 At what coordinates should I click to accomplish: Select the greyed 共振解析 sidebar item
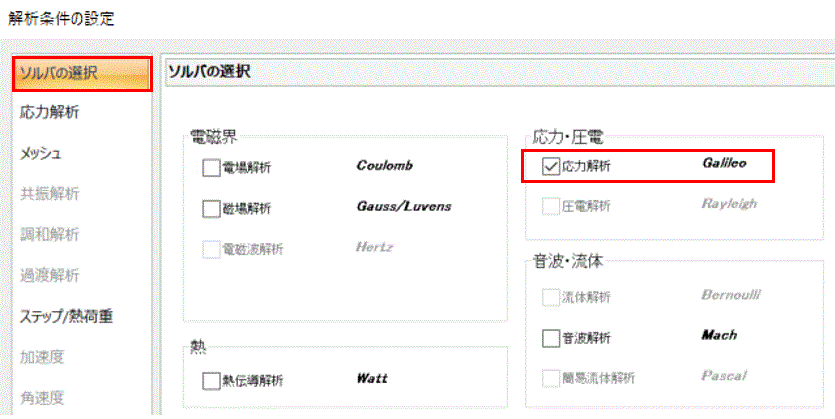coord(50,194)
